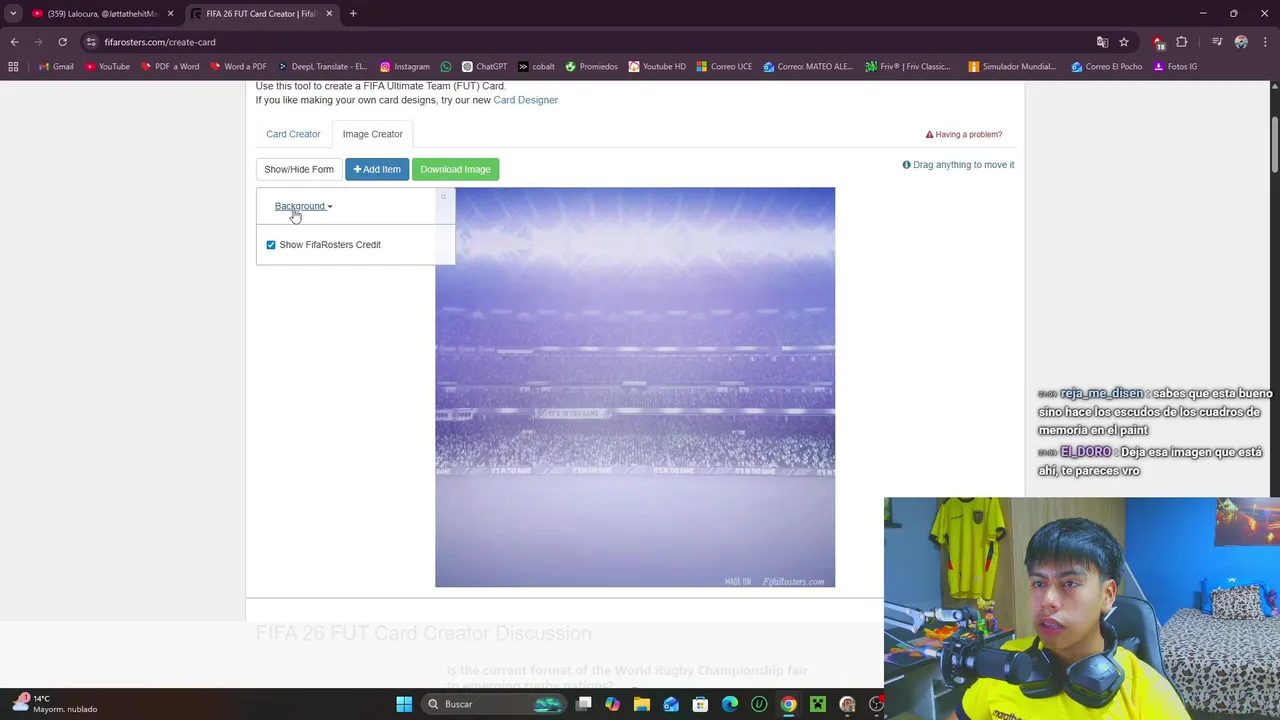Open File Explorer from the taskbar
1280x720 pixels.
coord(642,704)
